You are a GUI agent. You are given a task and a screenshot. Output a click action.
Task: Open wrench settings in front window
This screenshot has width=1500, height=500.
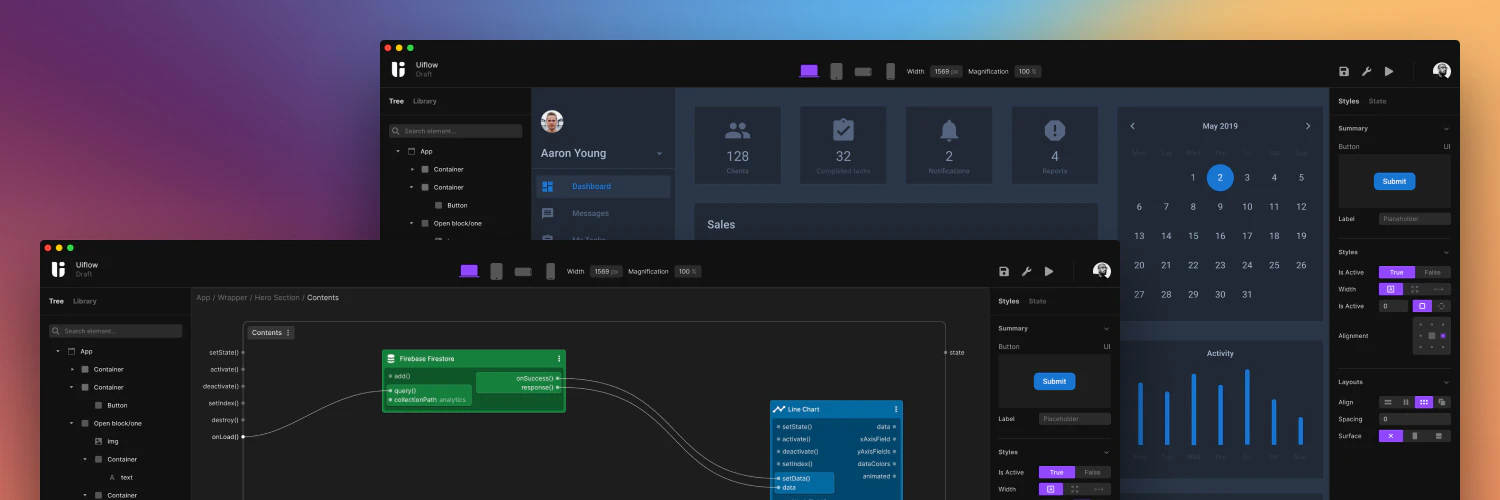point(1026,271)
